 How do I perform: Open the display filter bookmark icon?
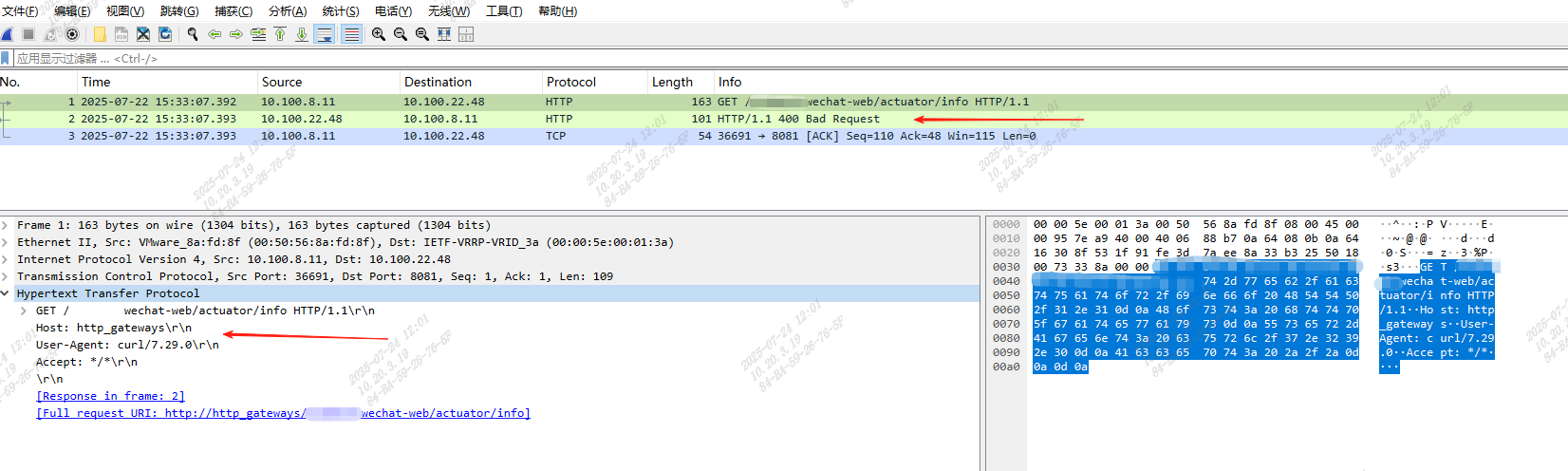(6, 58)
